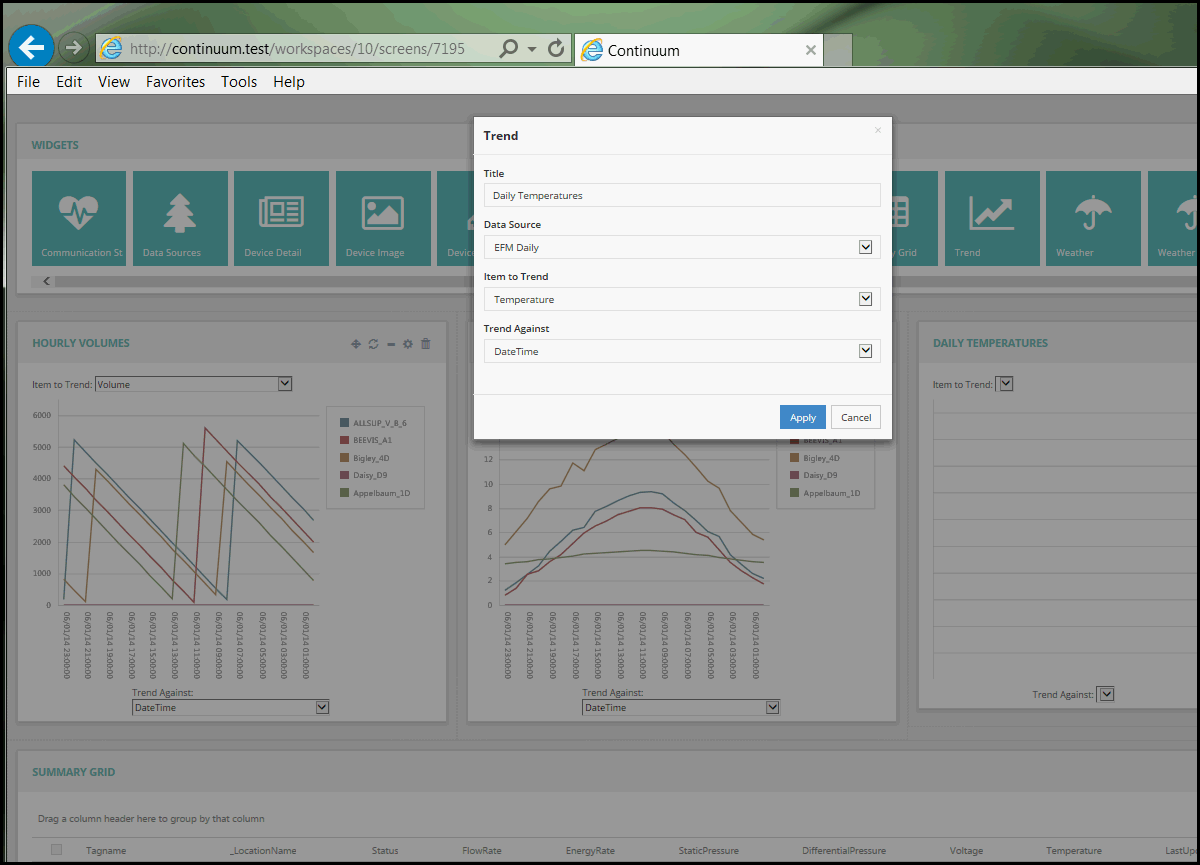Click the Weather umbrella widget tile
The image size is (1200, 865).
(x=1093, y=218)
